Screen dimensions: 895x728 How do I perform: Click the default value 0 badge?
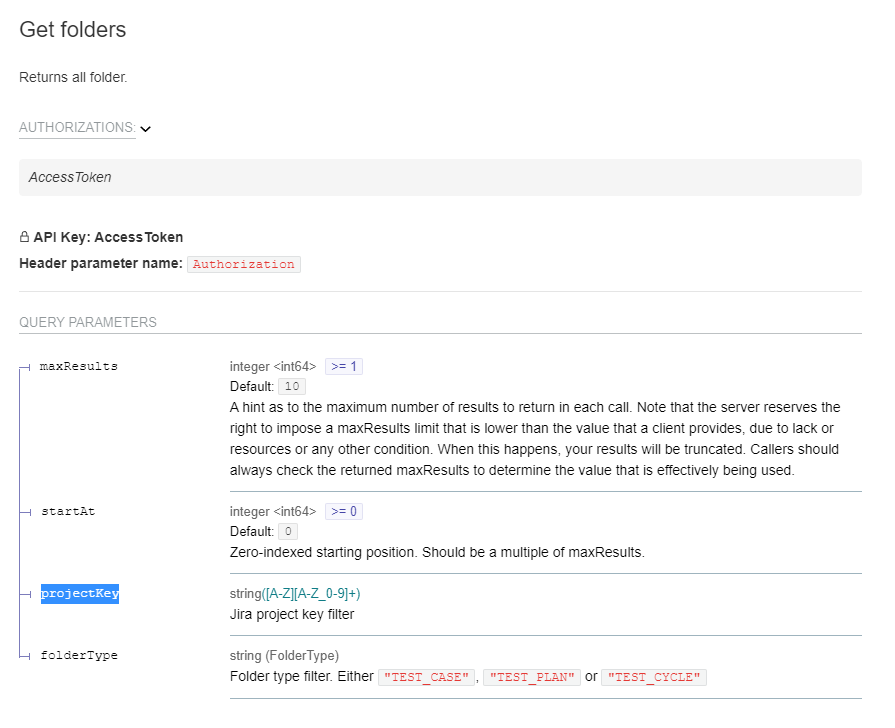click(288, 532)
